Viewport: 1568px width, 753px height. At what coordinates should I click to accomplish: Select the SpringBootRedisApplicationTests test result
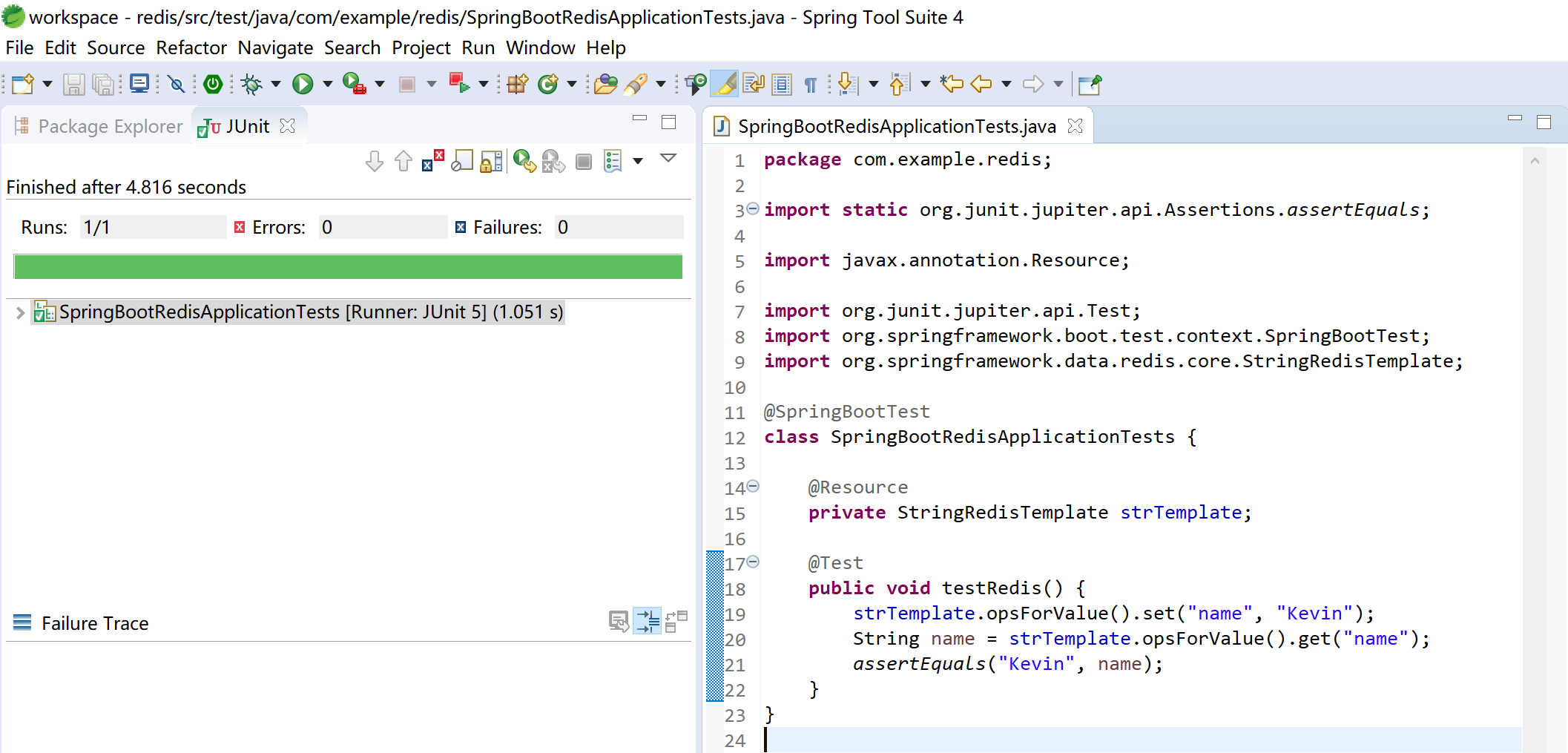click(x=310, y=312)
